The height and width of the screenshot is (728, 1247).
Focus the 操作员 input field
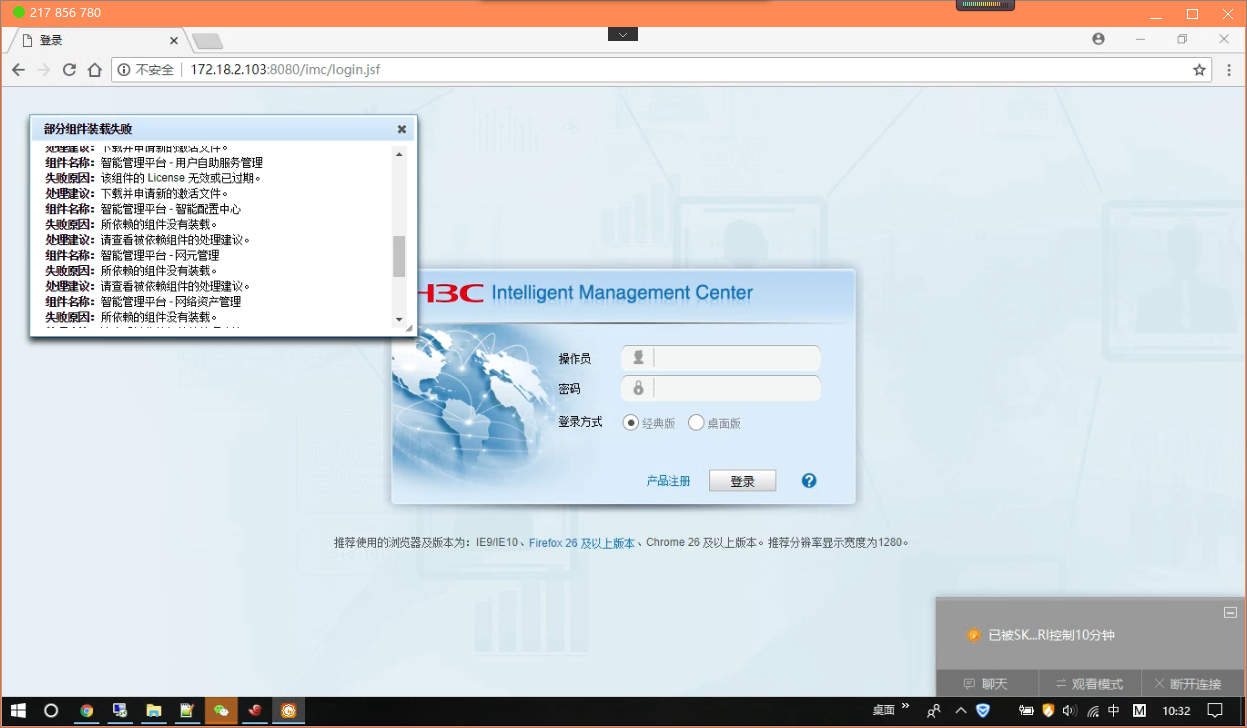(720, 358)
